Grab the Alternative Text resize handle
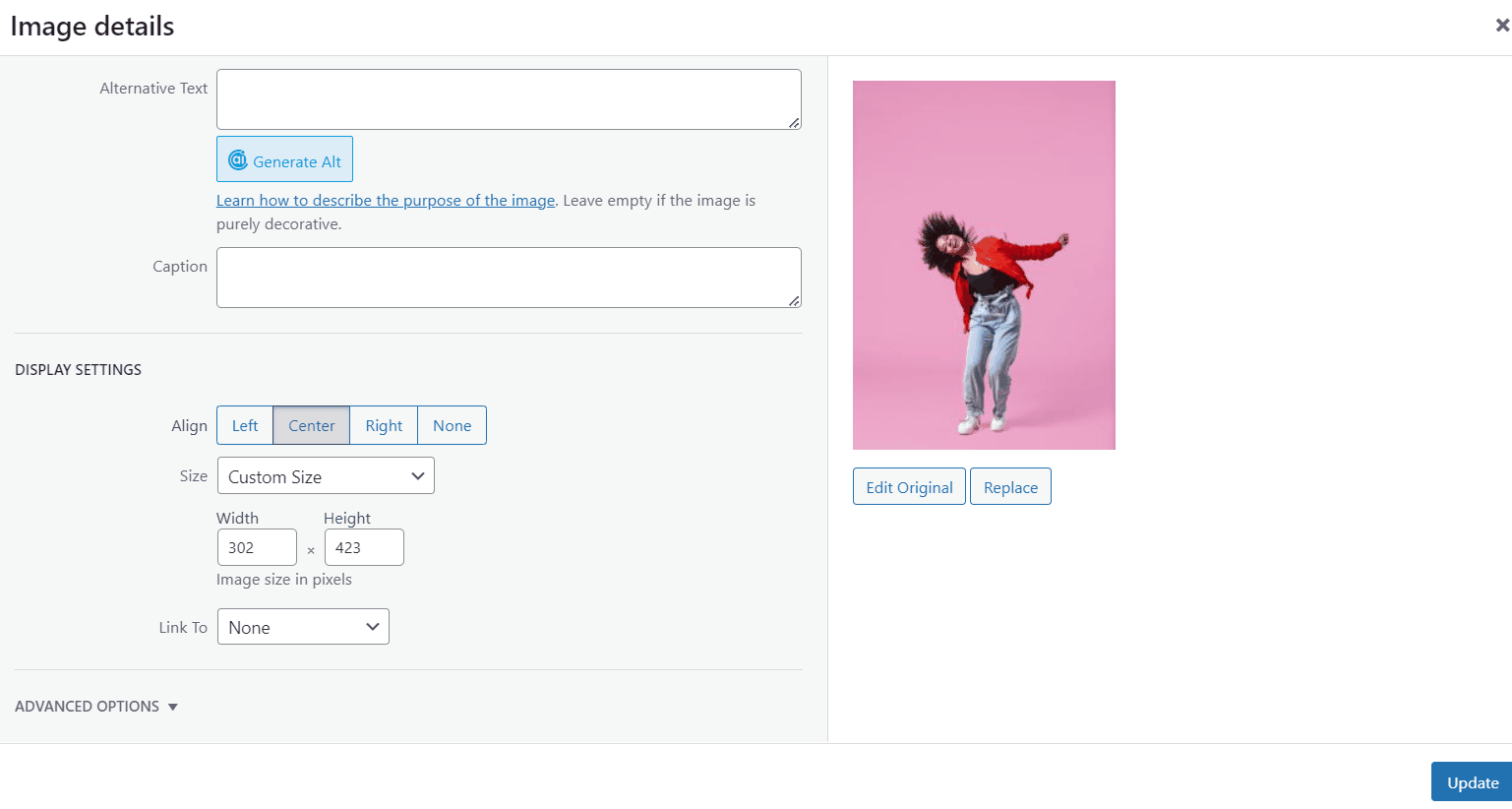 coord(794,122)
